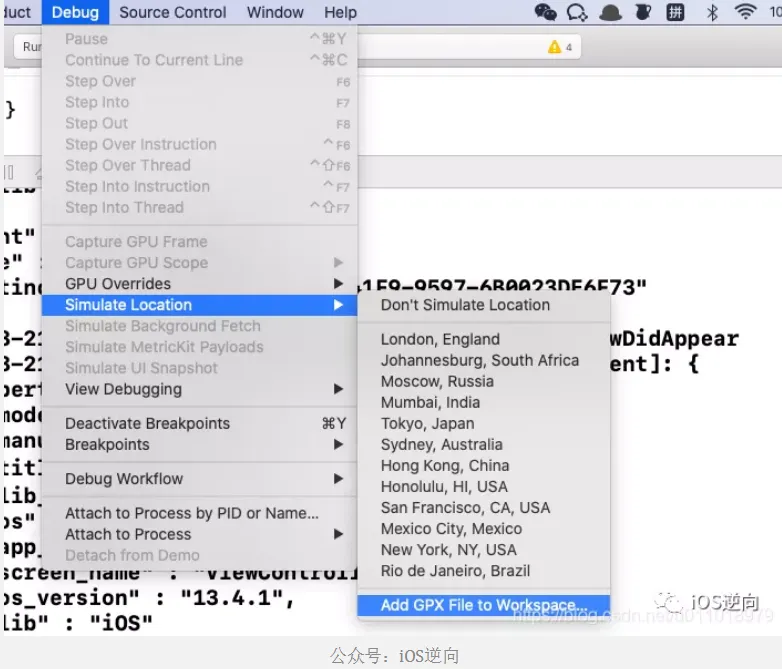Open the input method menu bar icon

[675, 12]
